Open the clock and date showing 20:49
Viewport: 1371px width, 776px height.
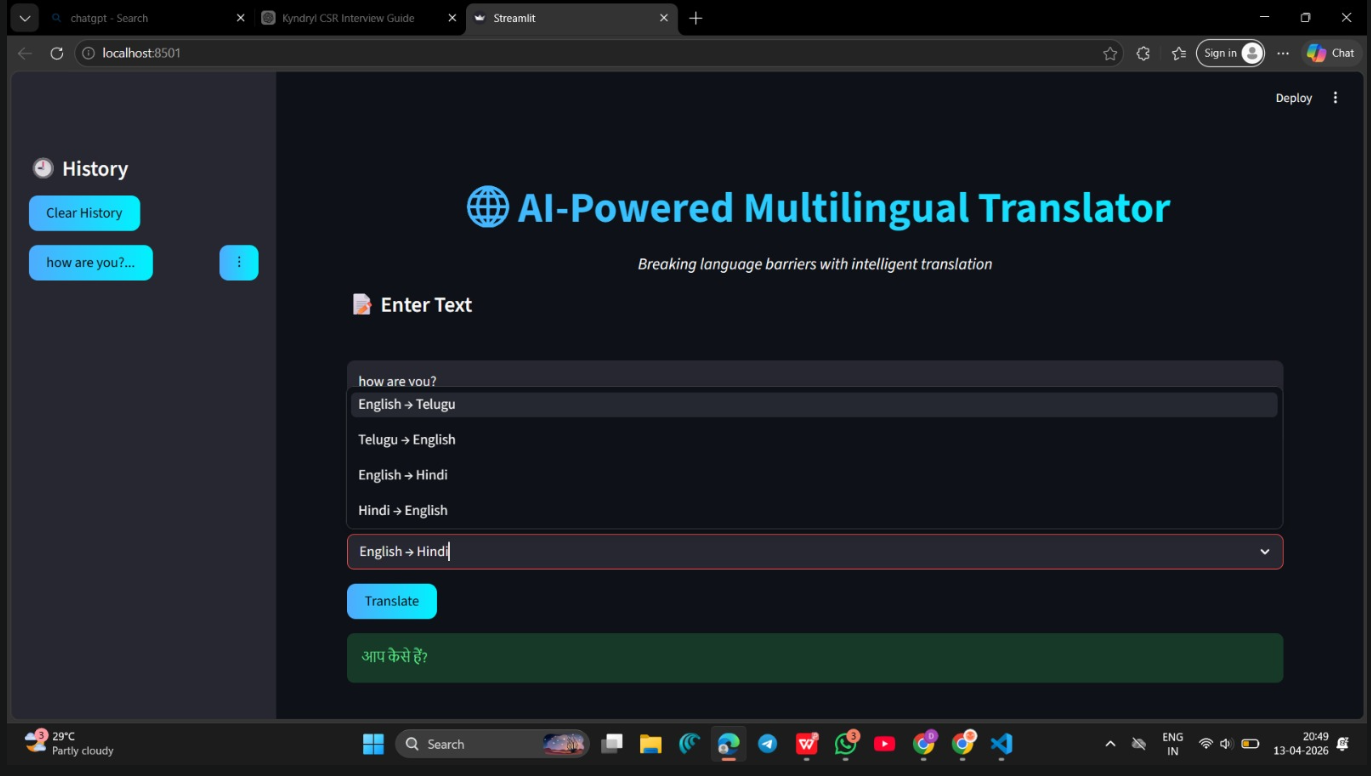[x=1301, y=743]
